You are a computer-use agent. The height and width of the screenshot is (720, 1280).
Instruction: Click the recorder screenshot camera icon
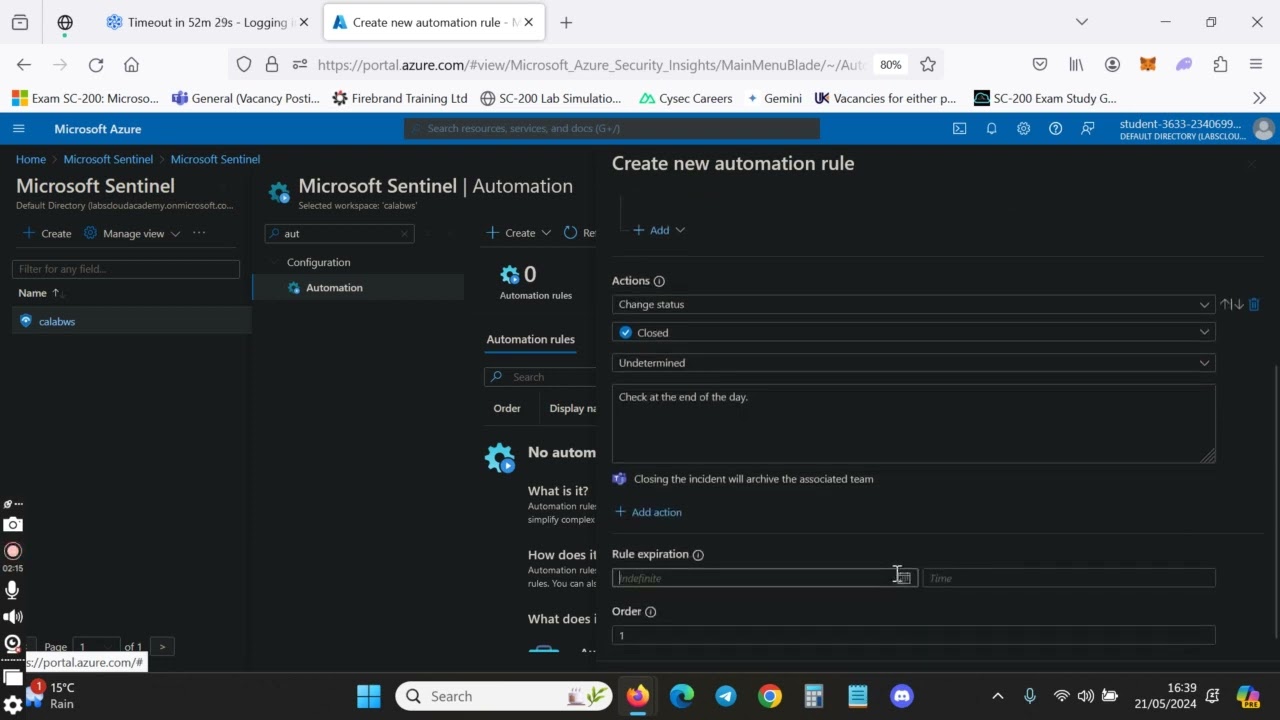13,524
